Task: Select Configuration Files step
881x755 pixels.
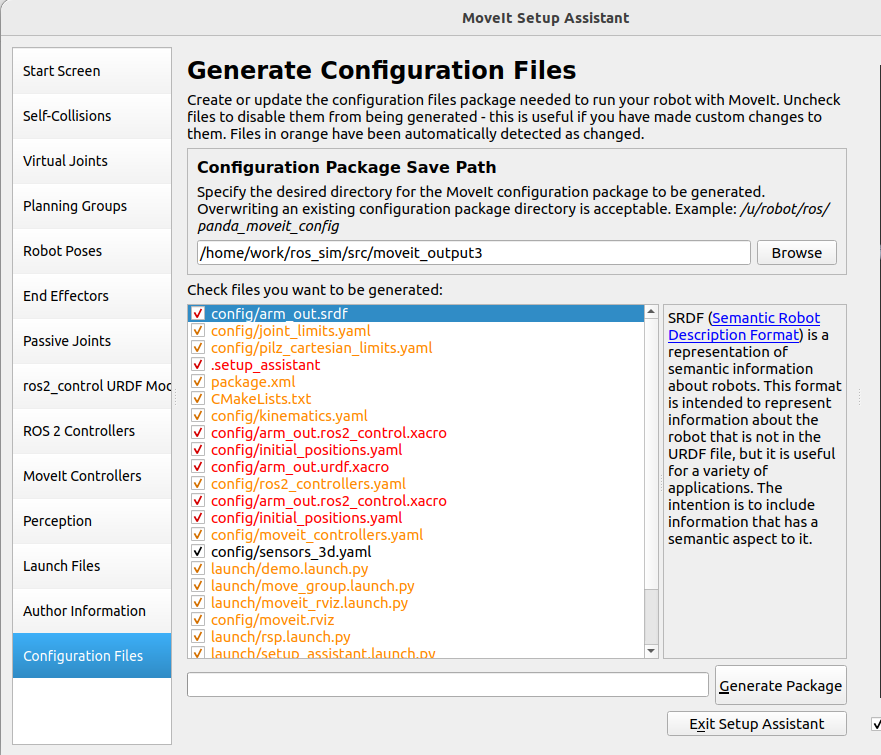Action: point(92,656)
